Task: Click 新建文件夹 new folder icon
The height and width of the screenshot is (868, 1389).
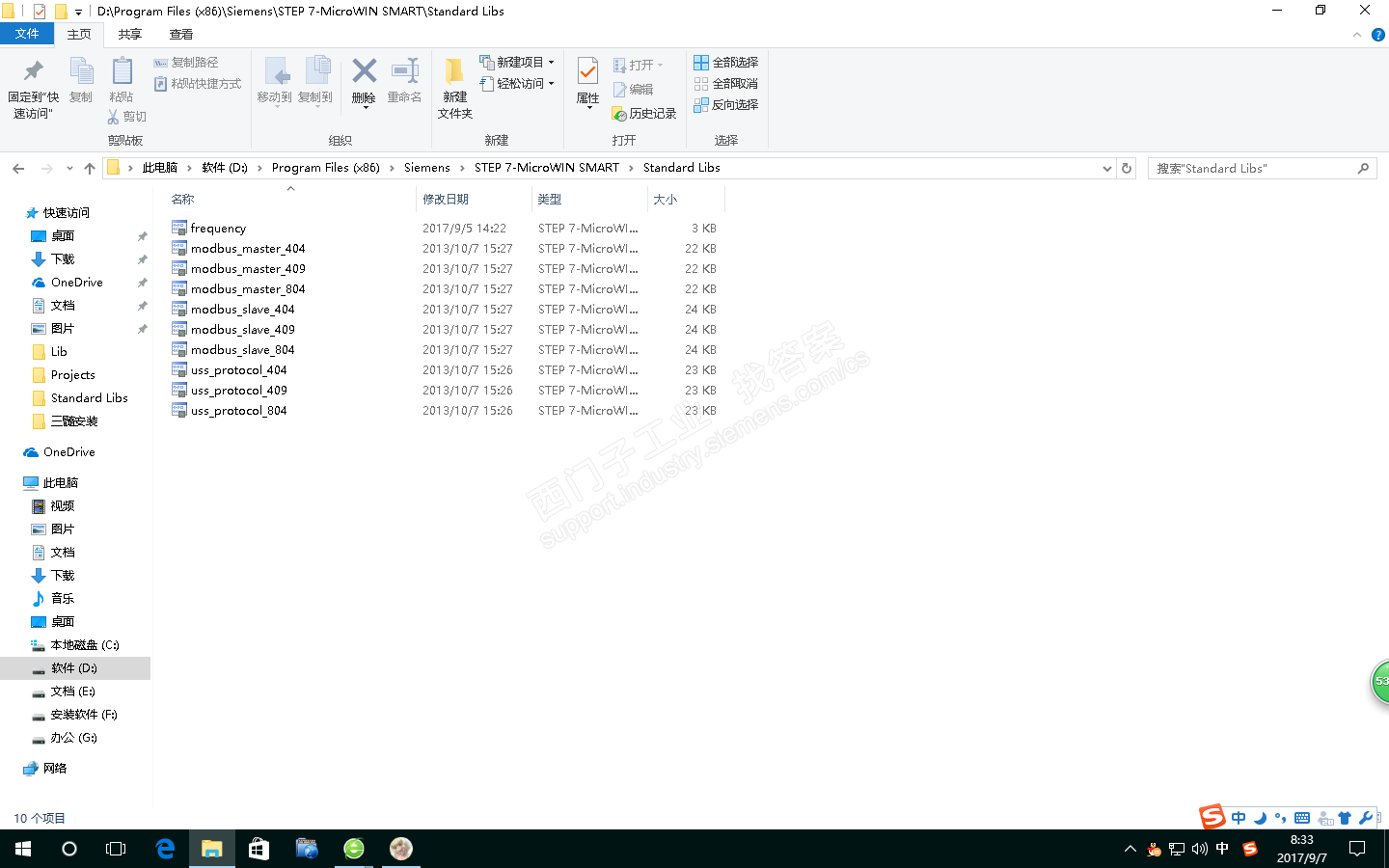Action: [454, 71]
